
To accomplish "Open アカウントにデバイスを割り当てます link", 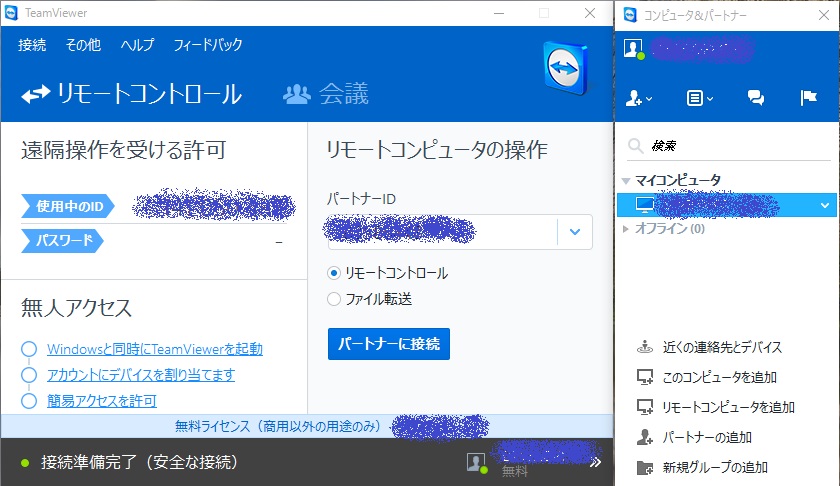I will tap(141, 375).
